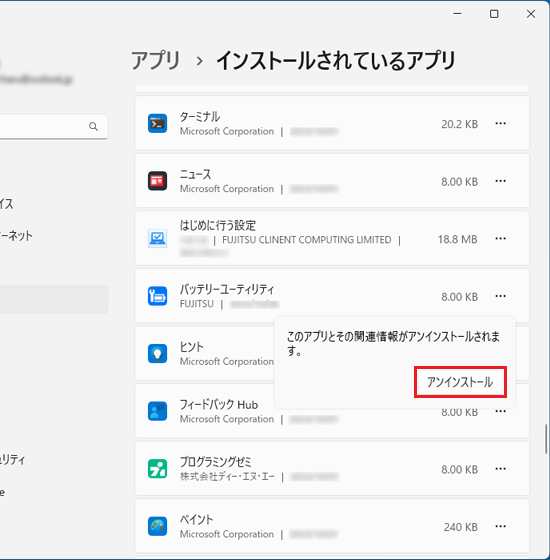Click the はじめに行う設定 app icon
Screen dimensions: 550x560
tap(158, 238)
